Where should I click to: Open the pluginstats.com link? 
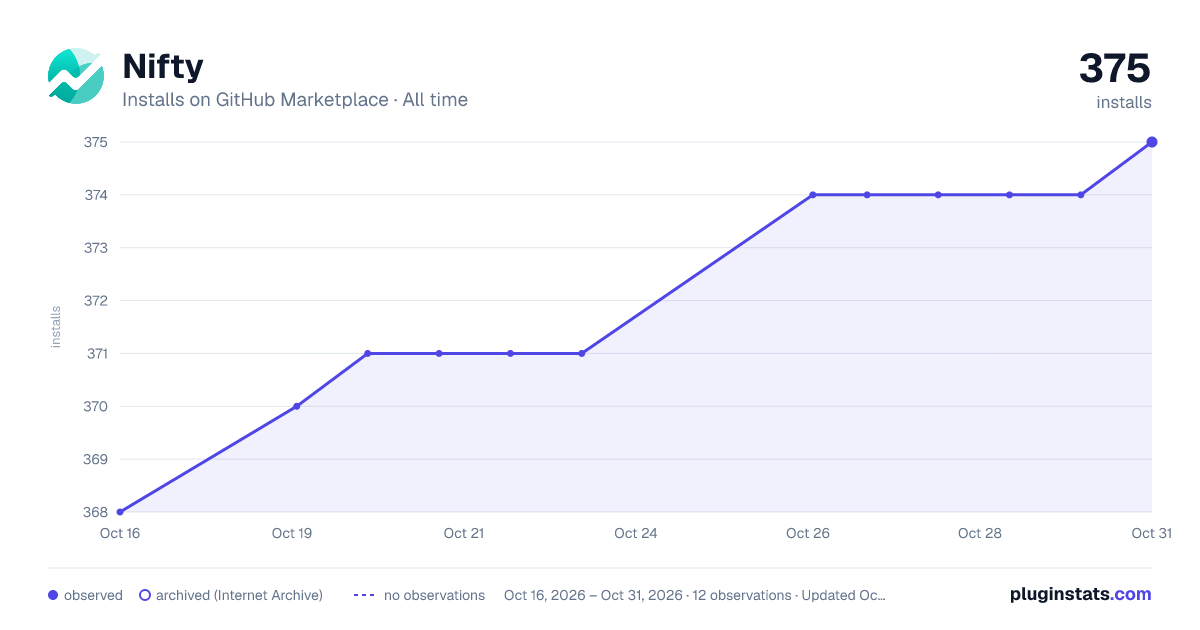pyautogui.click(x=1080, y=594)
